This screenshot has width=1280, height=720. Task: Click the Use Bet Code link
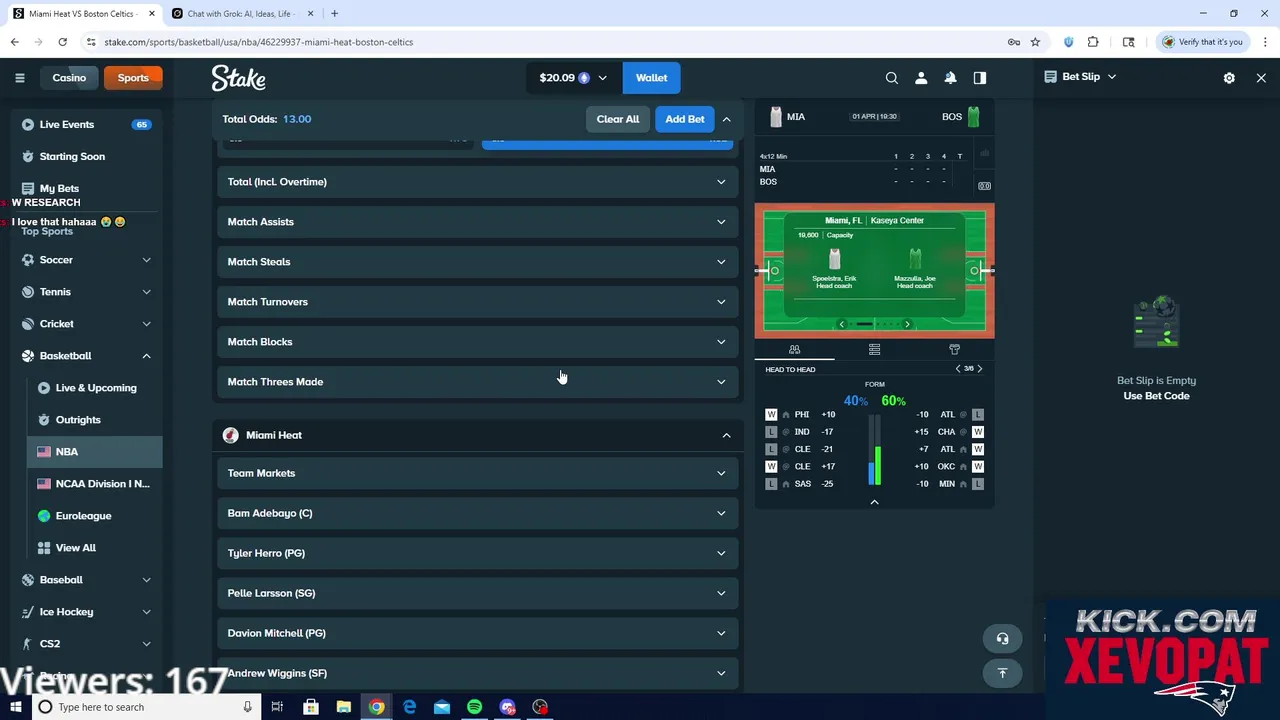1156,396
